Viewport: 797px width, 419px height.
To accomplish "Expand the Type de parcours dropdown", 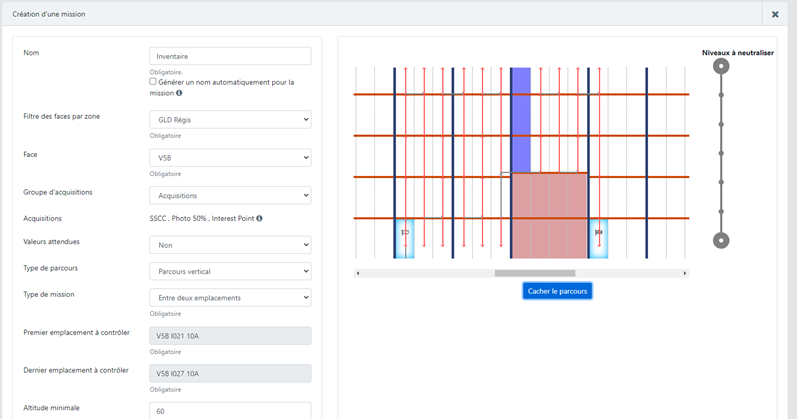I will pos(230,271).
